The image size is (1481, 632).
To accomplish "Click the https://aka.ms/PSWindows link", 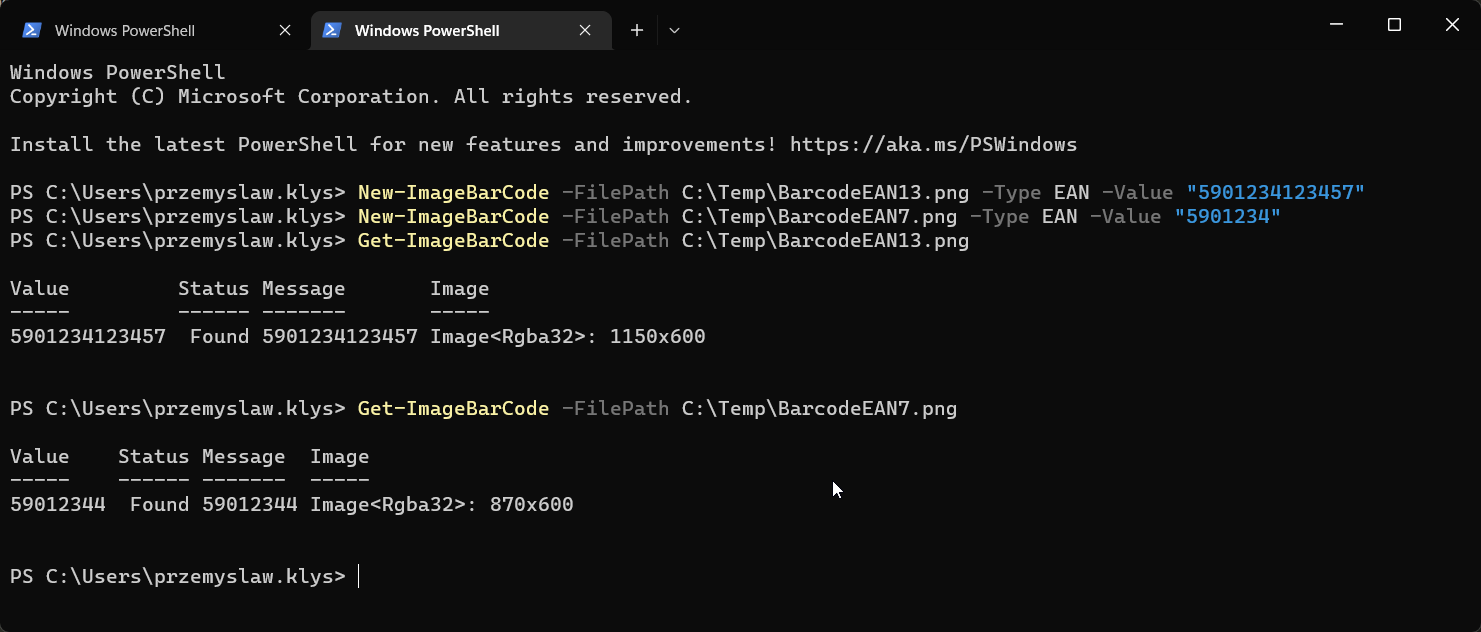I will [x=933, y=144].
